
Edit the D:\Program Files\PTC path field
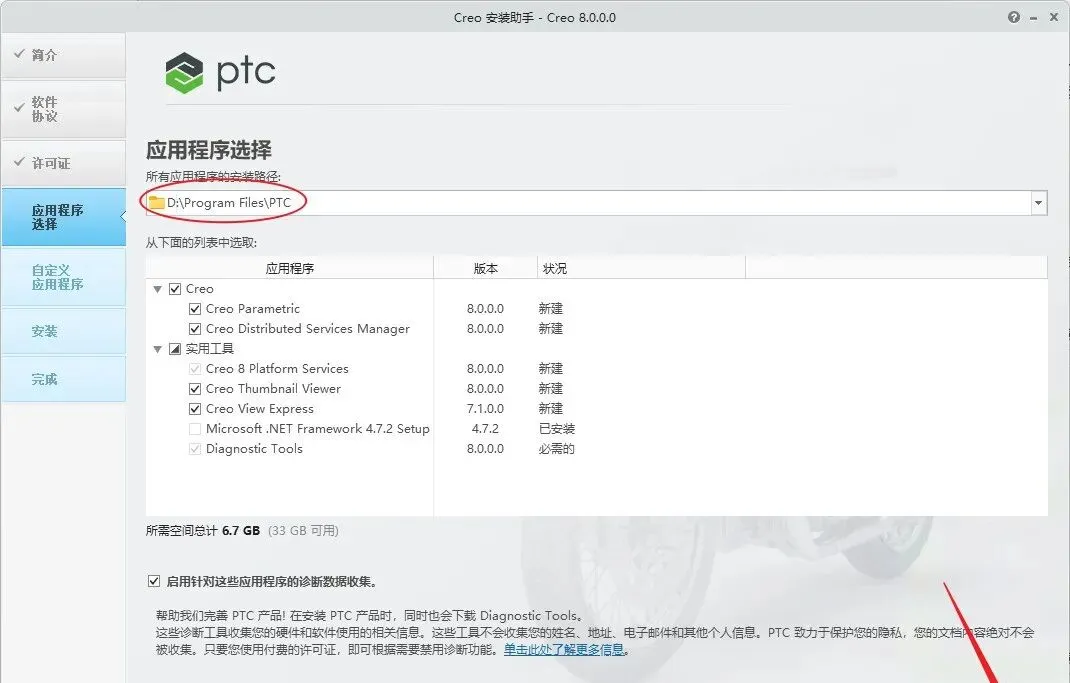[596, 203]
